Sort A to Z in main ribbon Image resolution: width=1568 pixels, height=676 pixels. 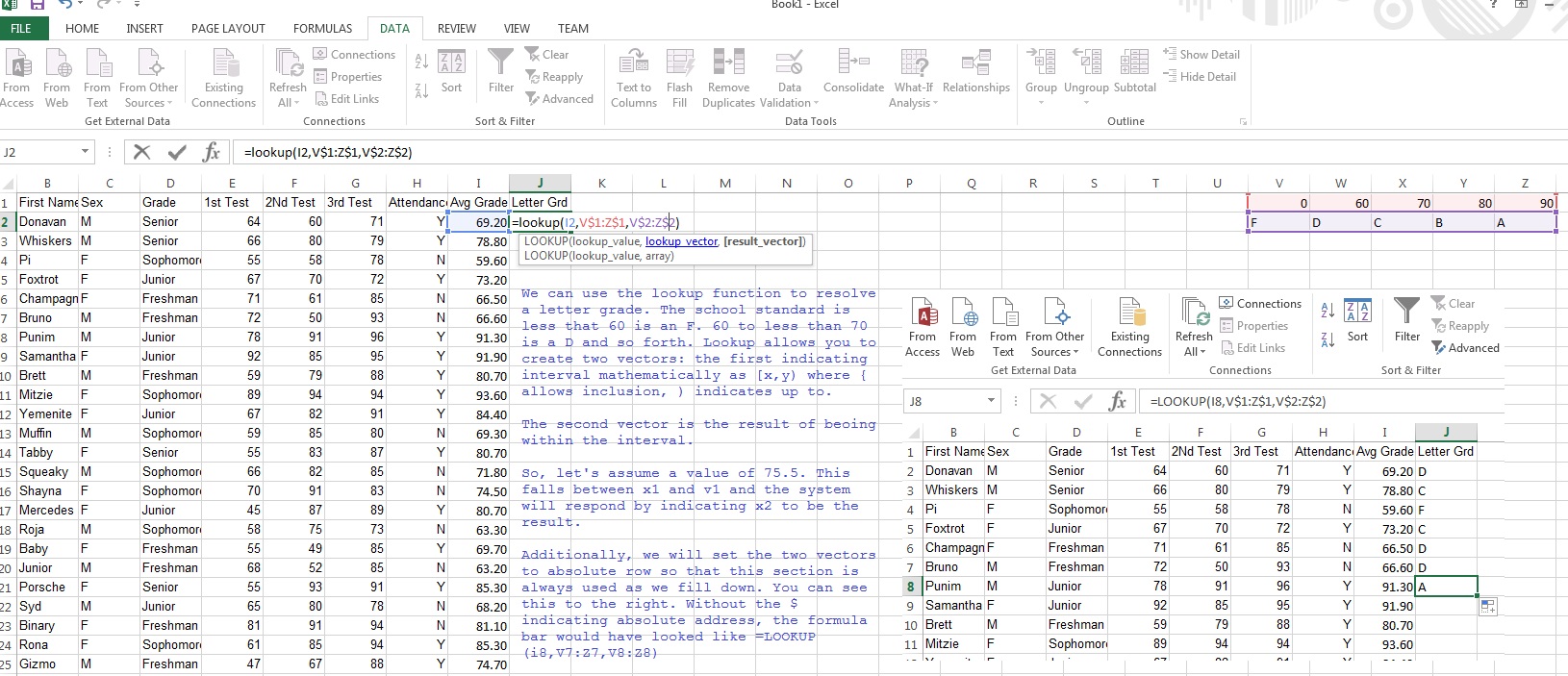(x=421, y=62)
